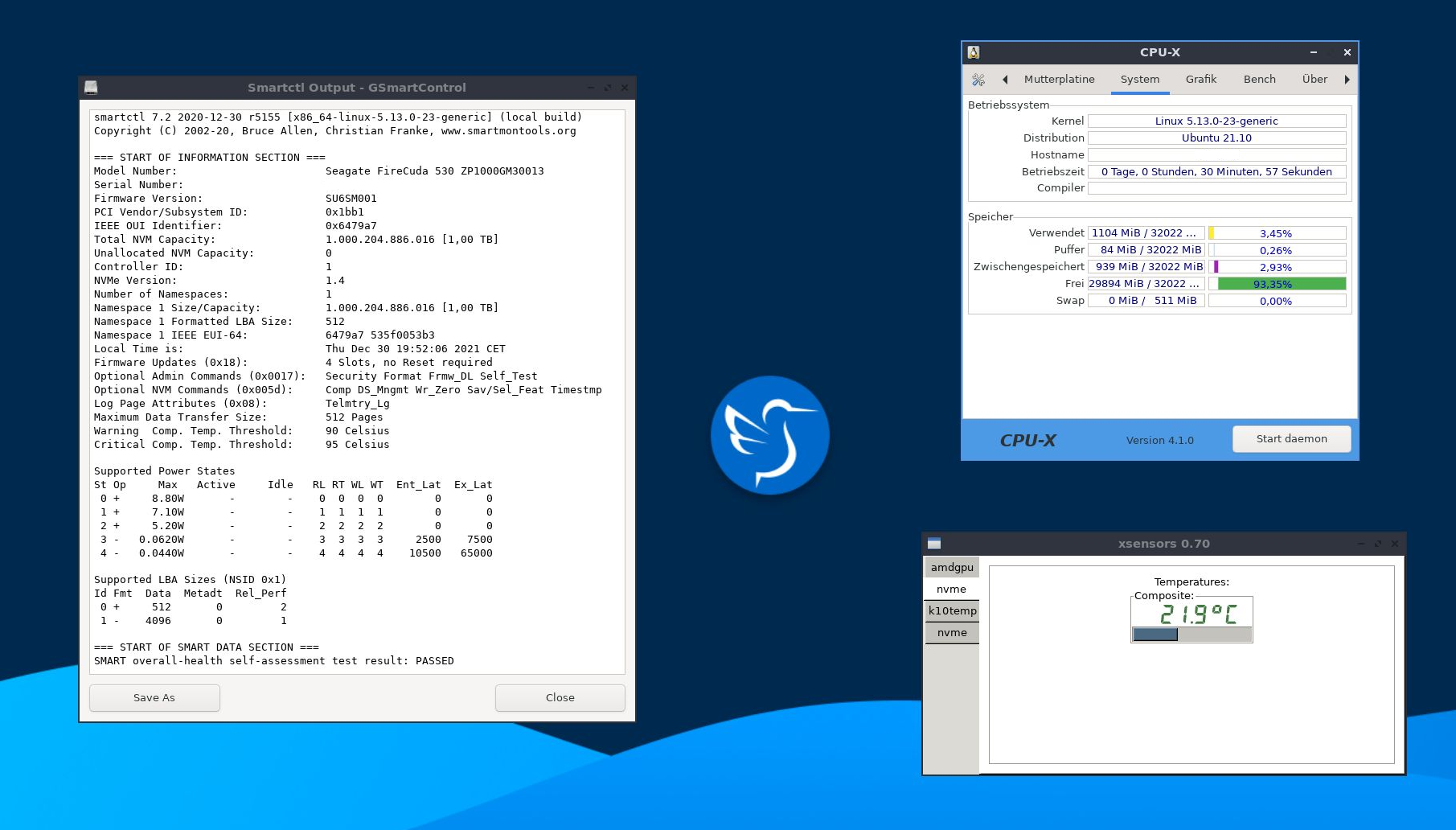Click the green Frei memory progress bar
1456x830 pixels.
point(1278,283)
